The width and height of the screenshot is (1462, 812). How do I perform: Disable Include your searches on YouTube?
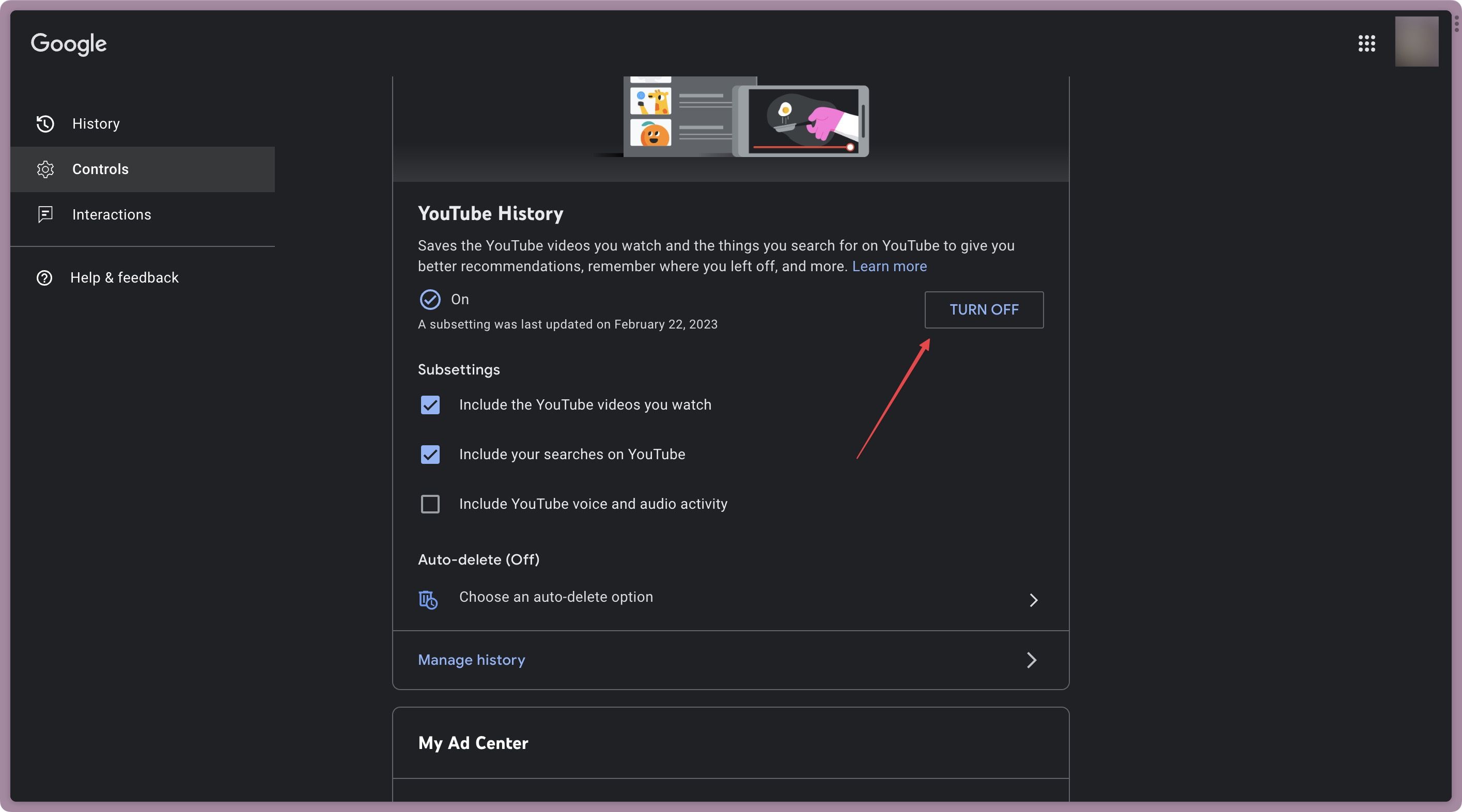point(429,454)
